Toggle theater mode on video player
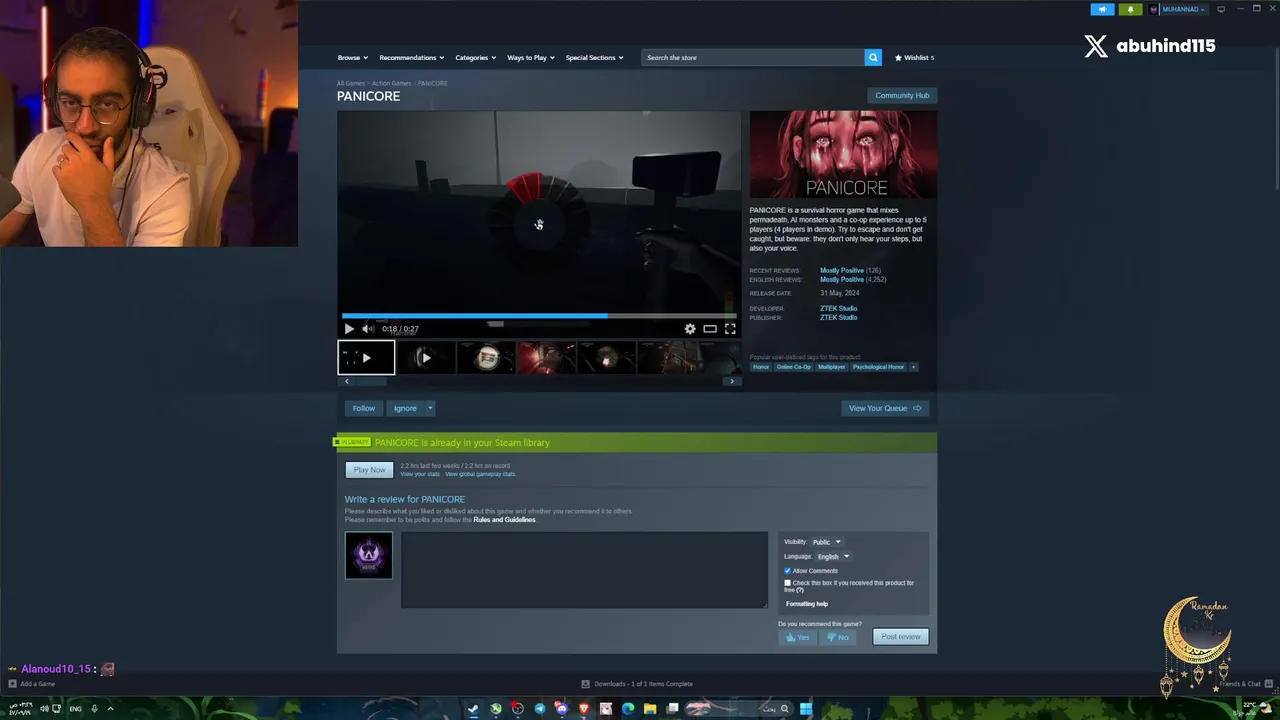 [x=710, y=328]
